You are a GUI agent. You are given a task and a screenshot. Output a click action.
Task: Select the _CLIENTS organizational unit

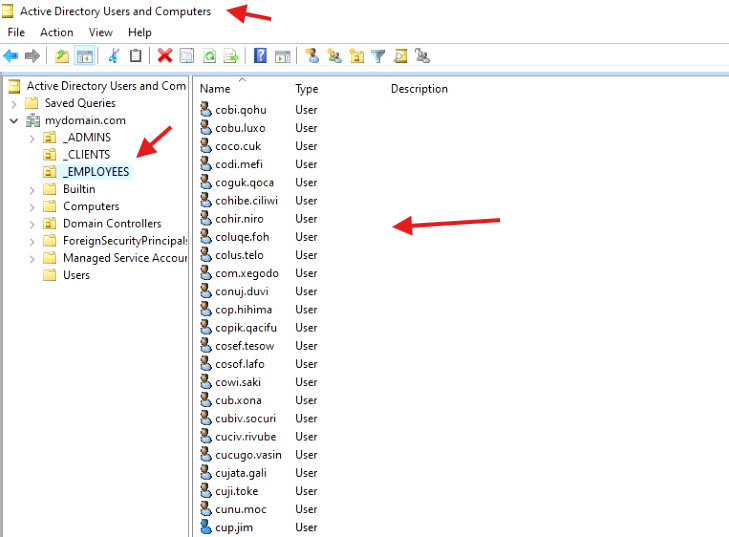click(x=86, y=155)
